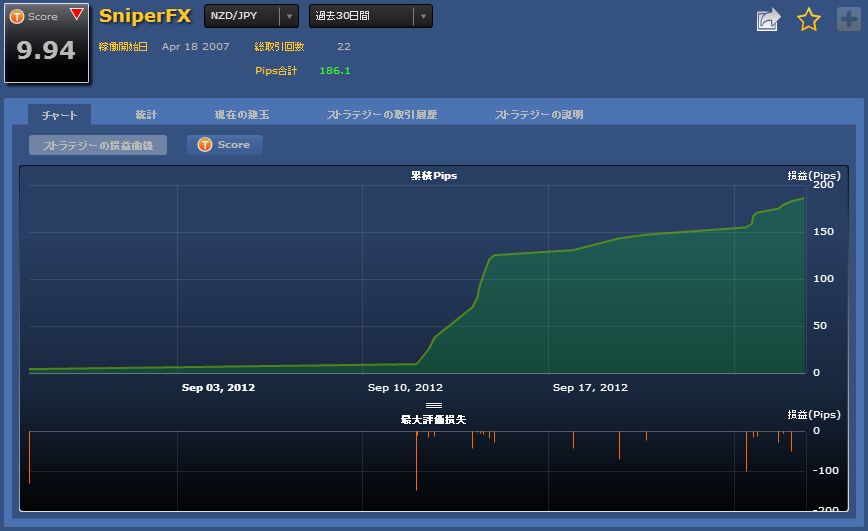868x531 pixels.
Task: Open the NZD/JPY currency pair dropdown
Action: point(251,16)
